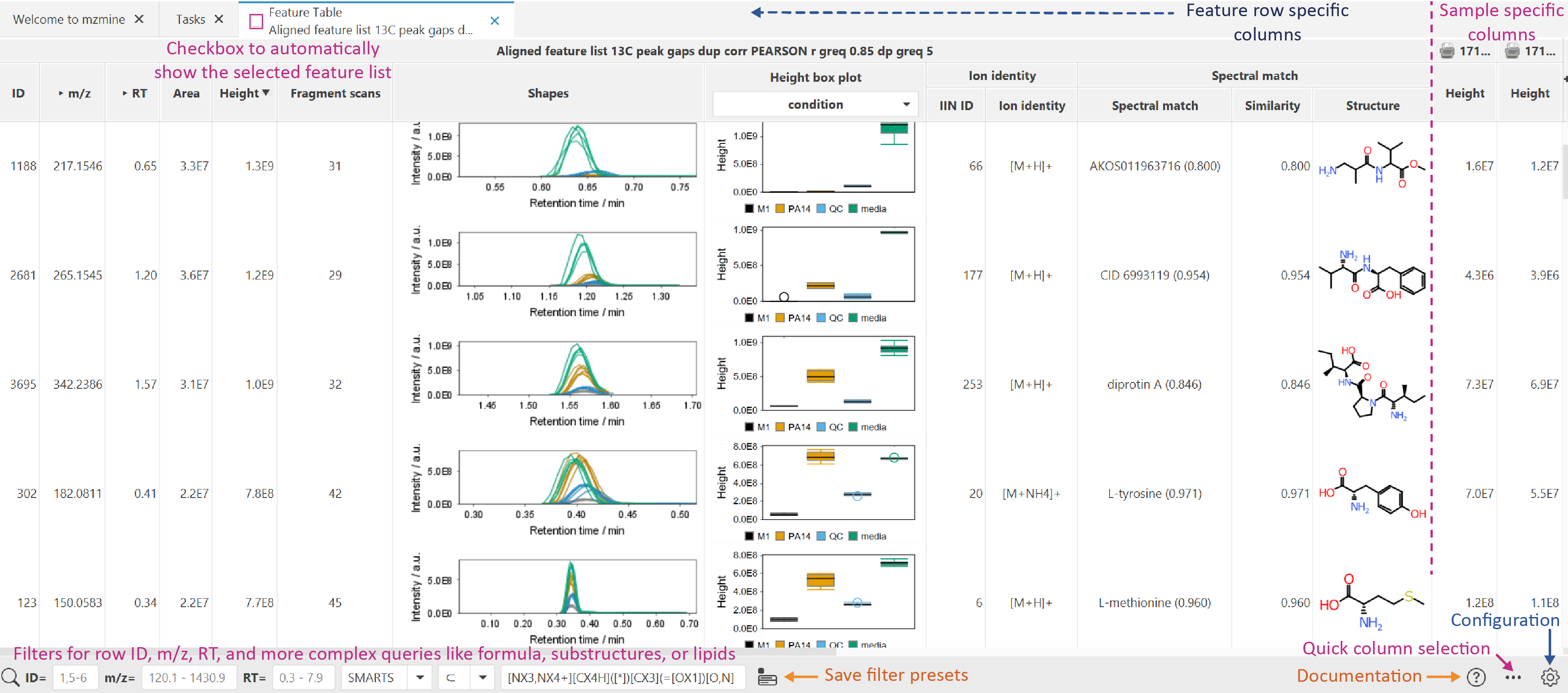
Task: Click the Structure column header
Action: 1372,105
